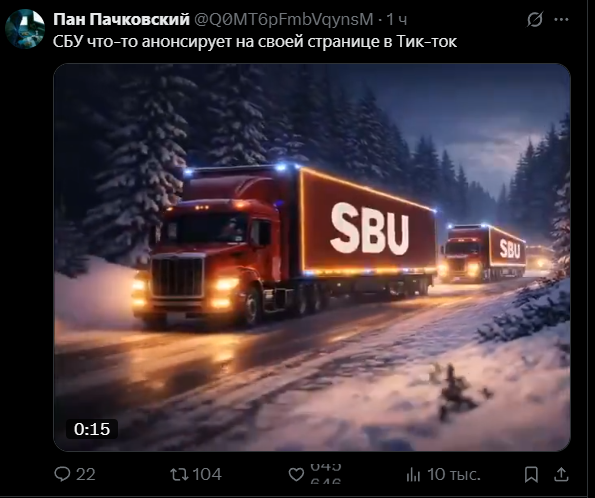Click the repost count 104
Image resolution: width=595 pixels, height=498 pixels.
point(207,474)
